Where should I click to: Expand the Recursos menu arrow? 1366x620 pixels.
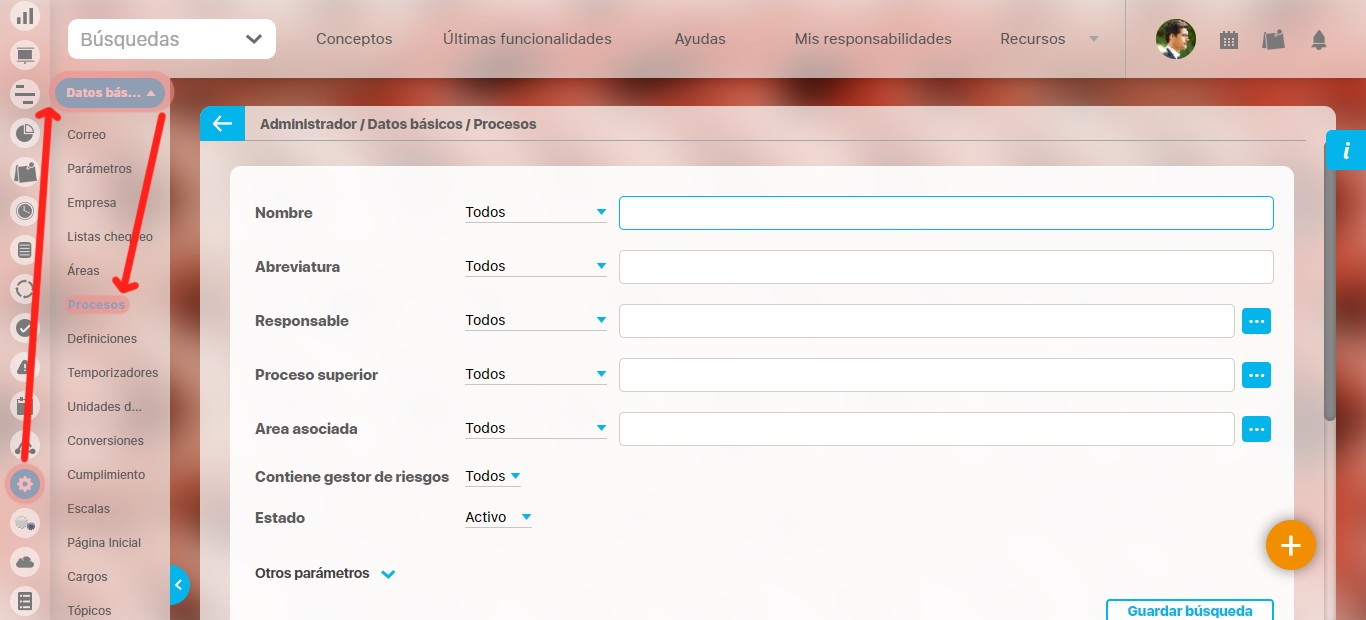coord(1093,39)
